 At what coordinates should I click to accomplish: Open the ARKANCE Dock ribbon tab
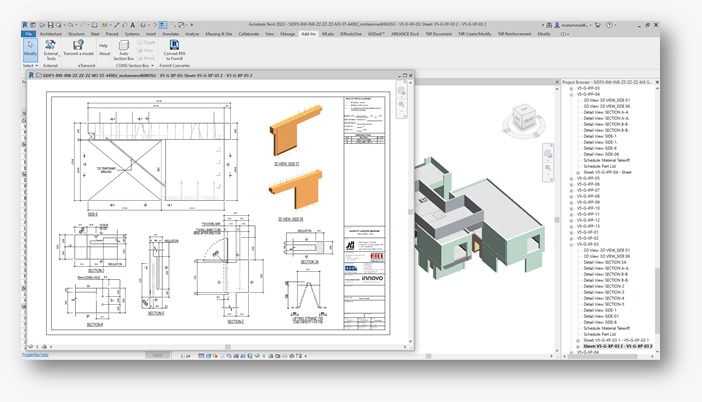coord(405,34)
